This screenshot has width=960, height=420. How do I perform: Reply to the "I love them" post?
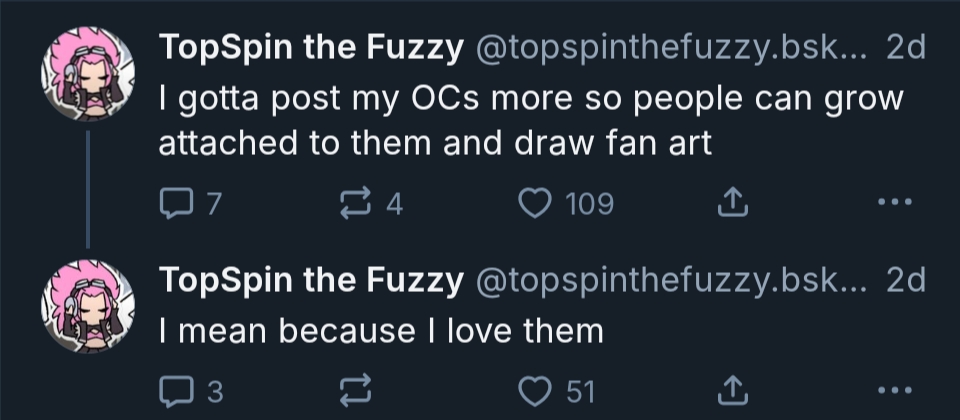[175, 391]
